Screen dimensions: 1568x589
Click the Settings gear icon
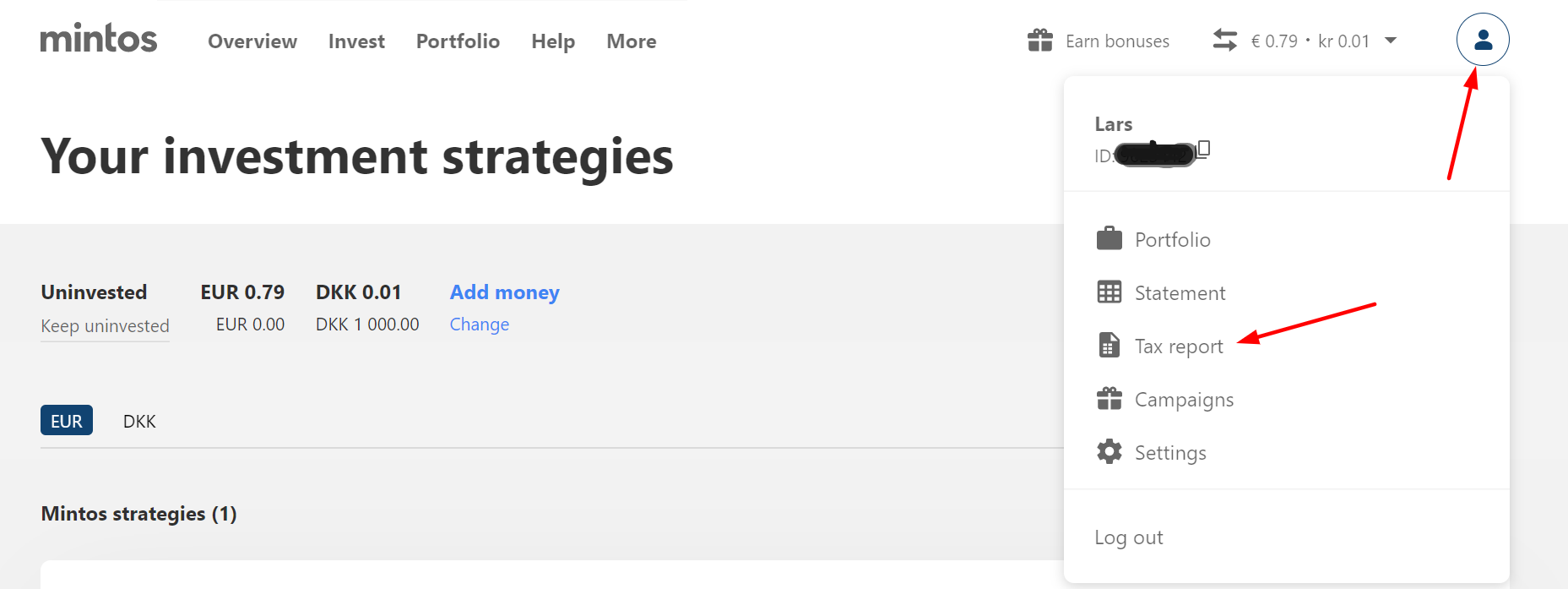(x=1110, y=451)
